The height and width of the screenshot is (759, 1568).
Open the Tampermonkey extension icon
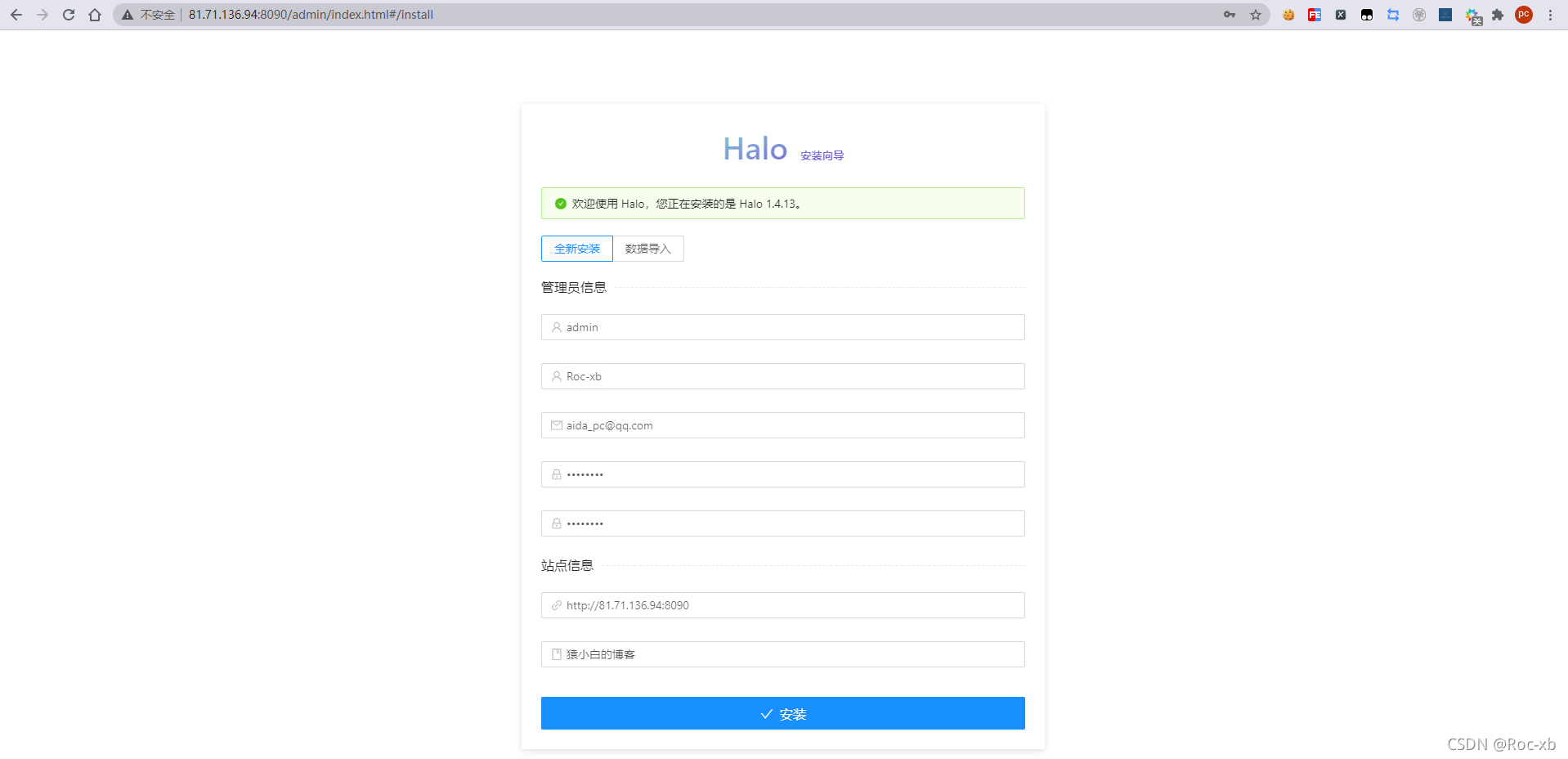click(x=1367, y=15)
